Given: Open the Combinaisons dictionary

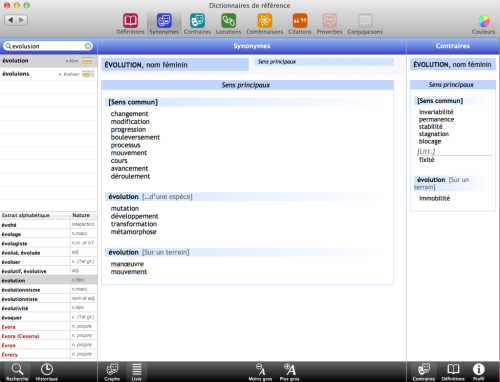Looking at the screenshot, I should tap(264, 24).
